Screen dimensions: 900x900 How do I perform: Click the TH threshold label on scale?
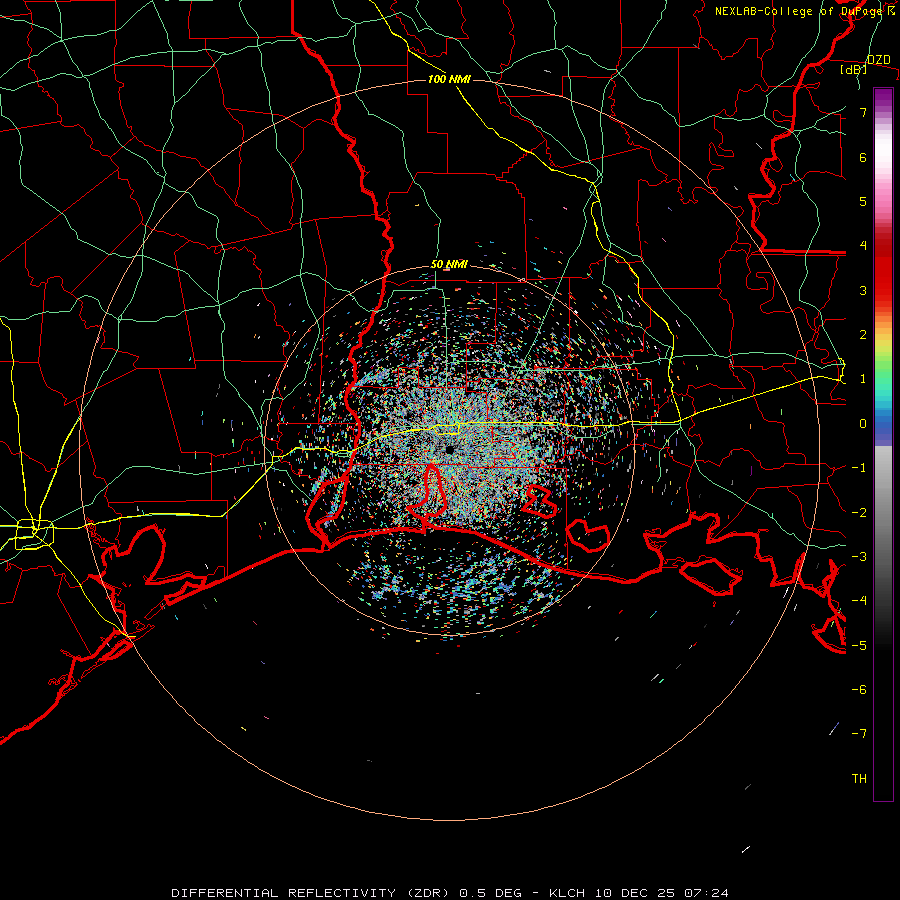click(x=859, y=779)
